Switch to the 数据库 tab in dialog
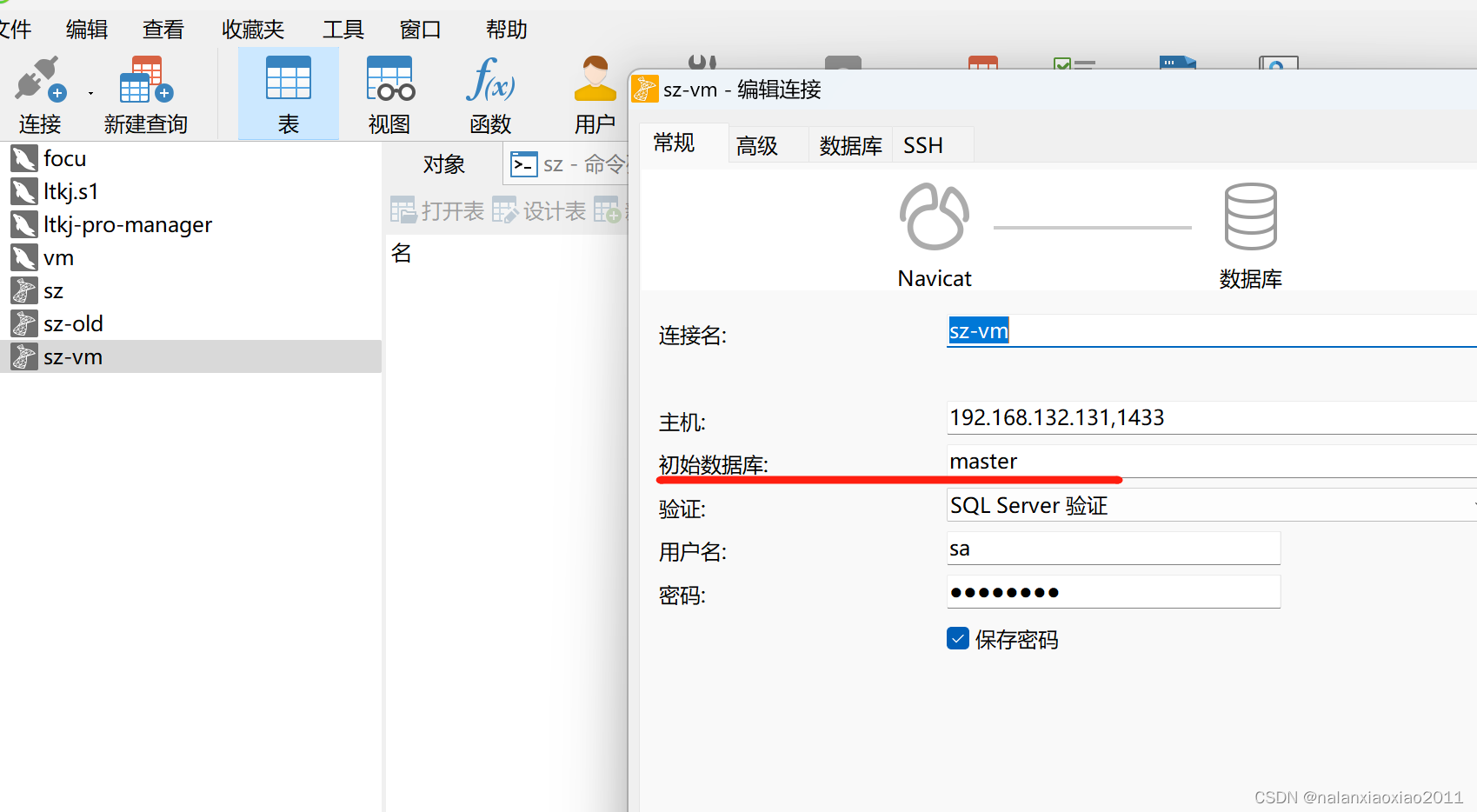1477x812 pixels. click(851, 145)
